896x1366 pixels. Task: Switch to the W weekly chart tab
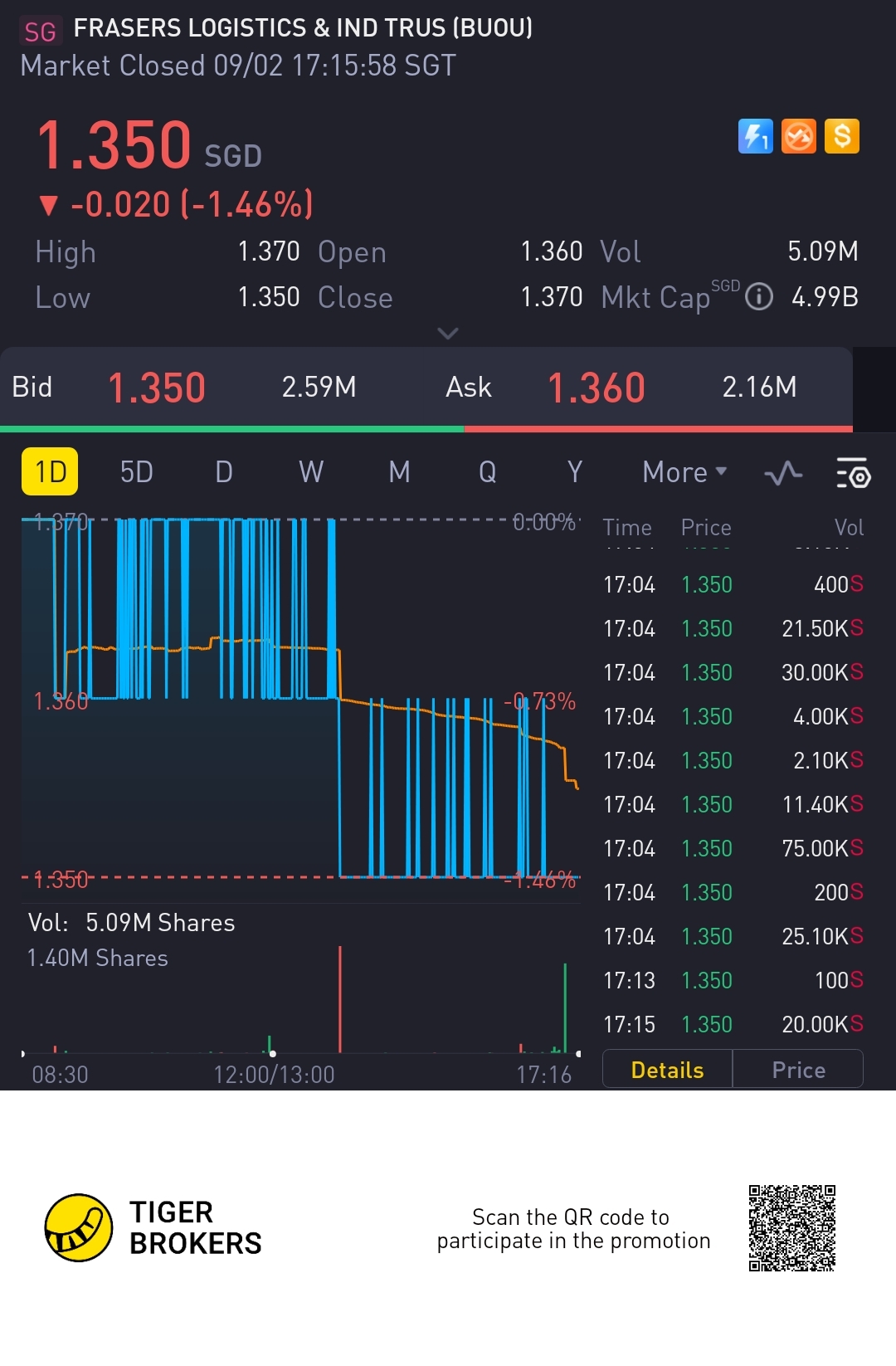pyautogui.click(x=311, y=472)
